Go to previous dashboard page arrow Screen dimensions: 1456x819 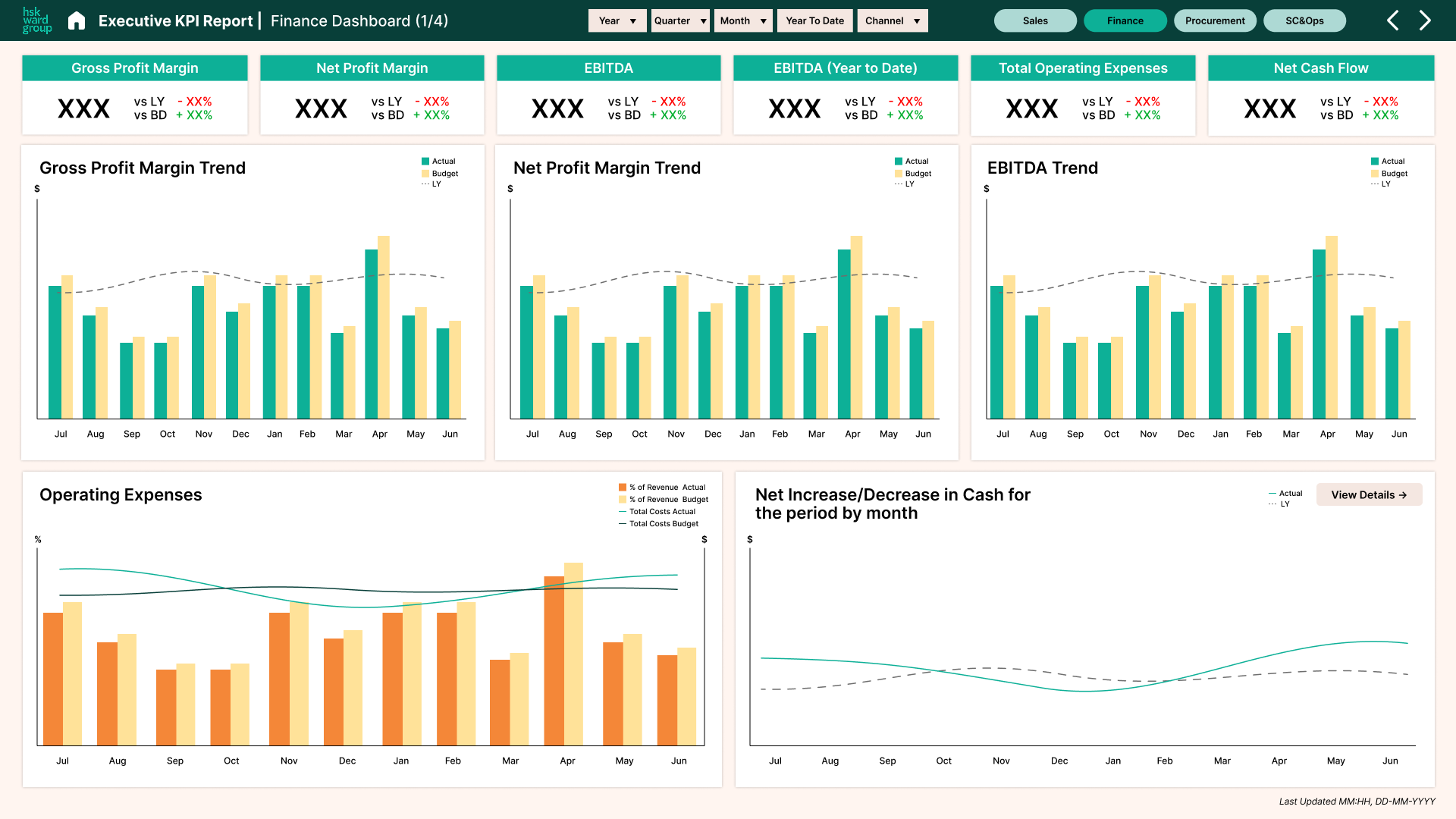(1392, 20)
